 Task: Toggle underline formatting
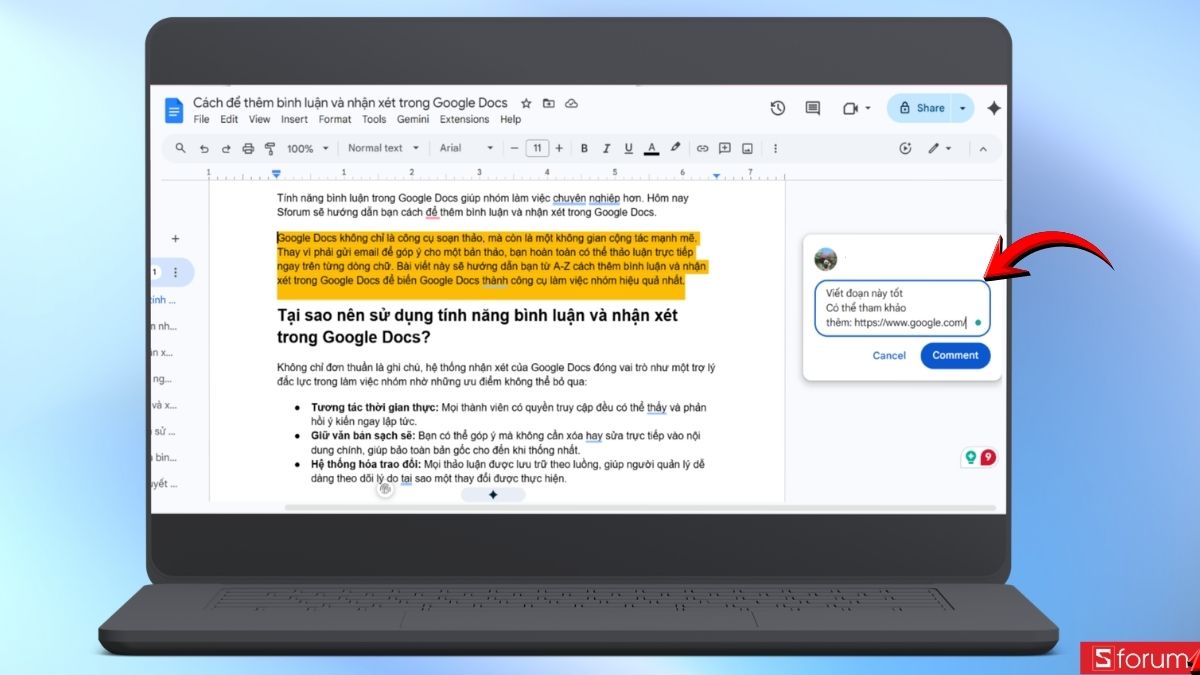tap(629, 148)
